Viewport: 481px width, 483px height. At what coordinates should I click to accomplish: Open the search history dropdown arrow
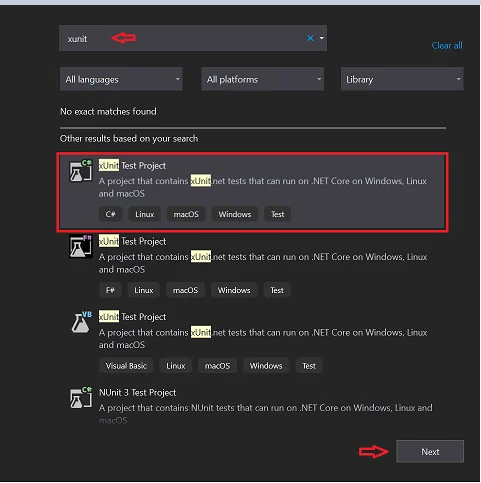pos(322,38)
